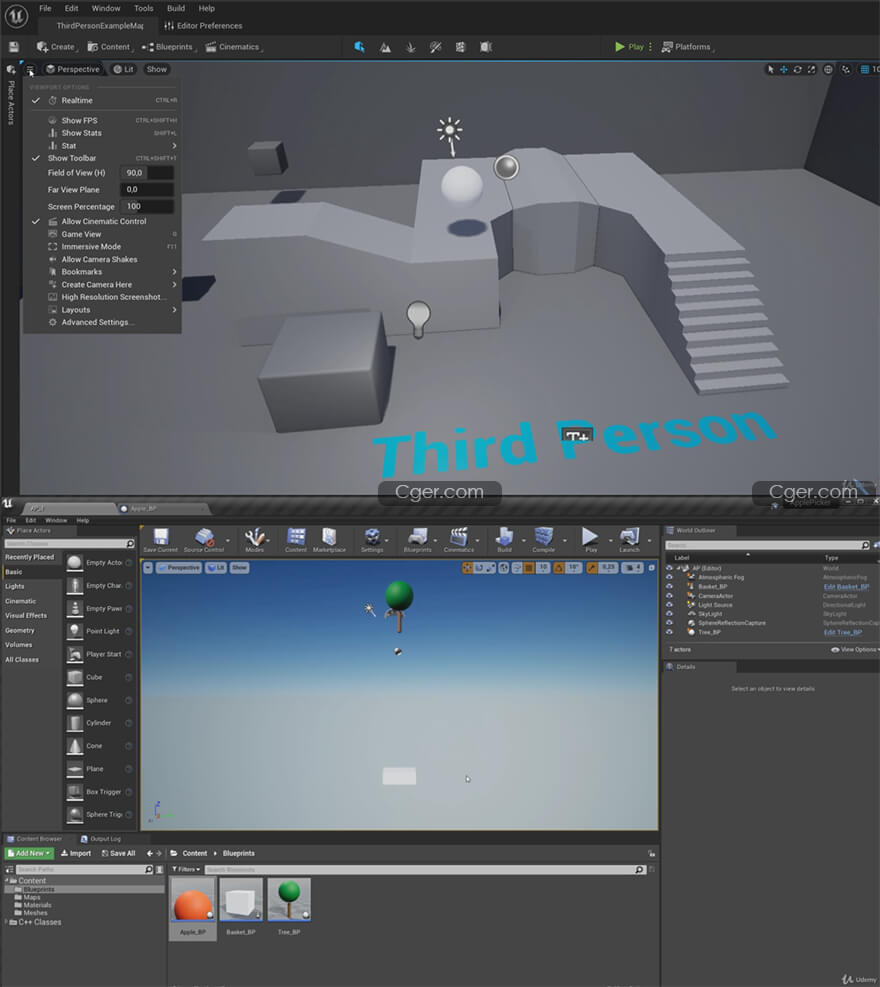The height and width of the screenshot is (987, 880).
Task: Click the Lit view mode button in UE5
Action: pos(123,69)
